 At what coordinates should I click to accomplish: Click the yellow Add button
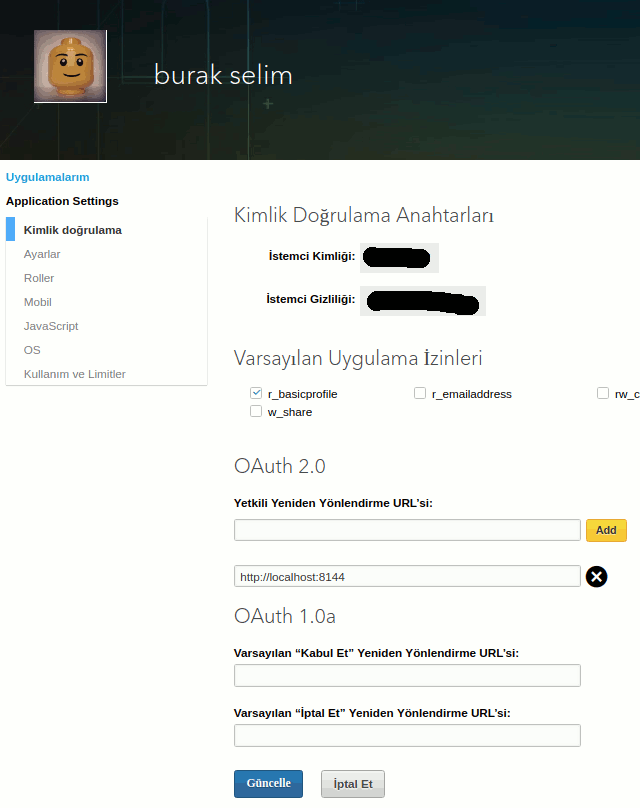point(606,530)
